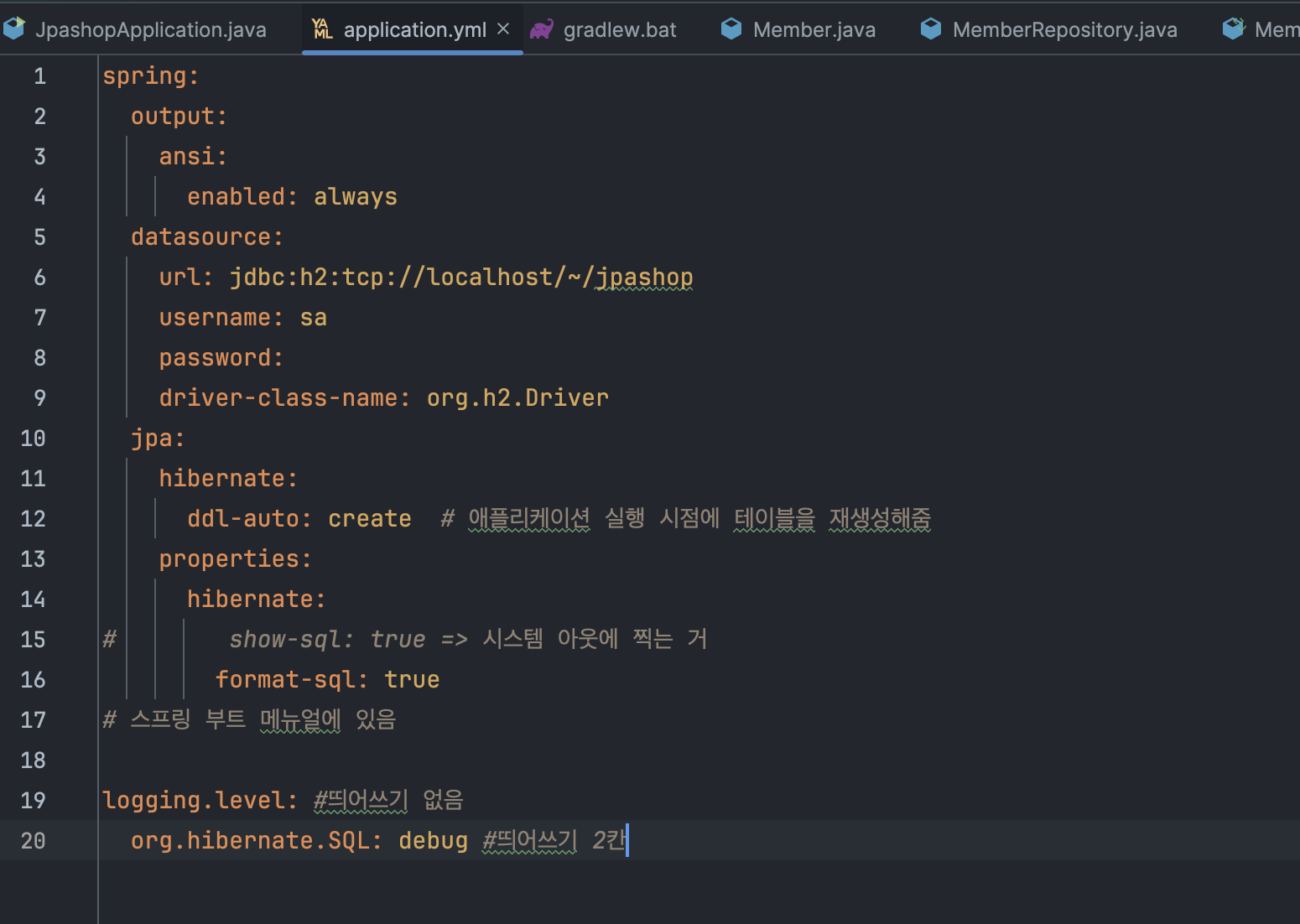The height and width of the screenshot is (924, 1300).
Task: Click the 'sa' username value
Action: [x=314, y=318]
